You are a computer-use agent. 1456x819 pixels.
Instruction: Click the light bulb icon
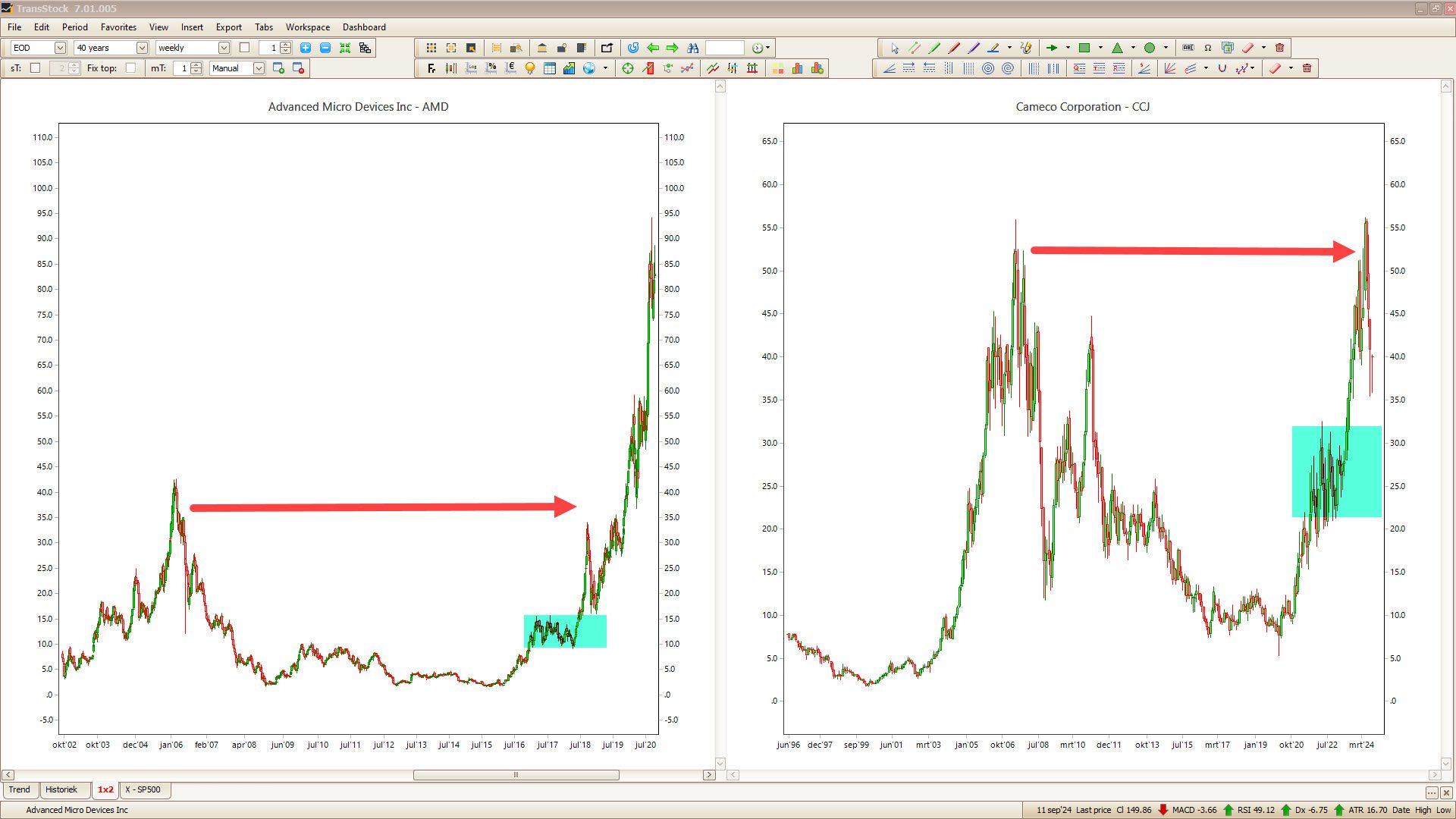(530, 68)
